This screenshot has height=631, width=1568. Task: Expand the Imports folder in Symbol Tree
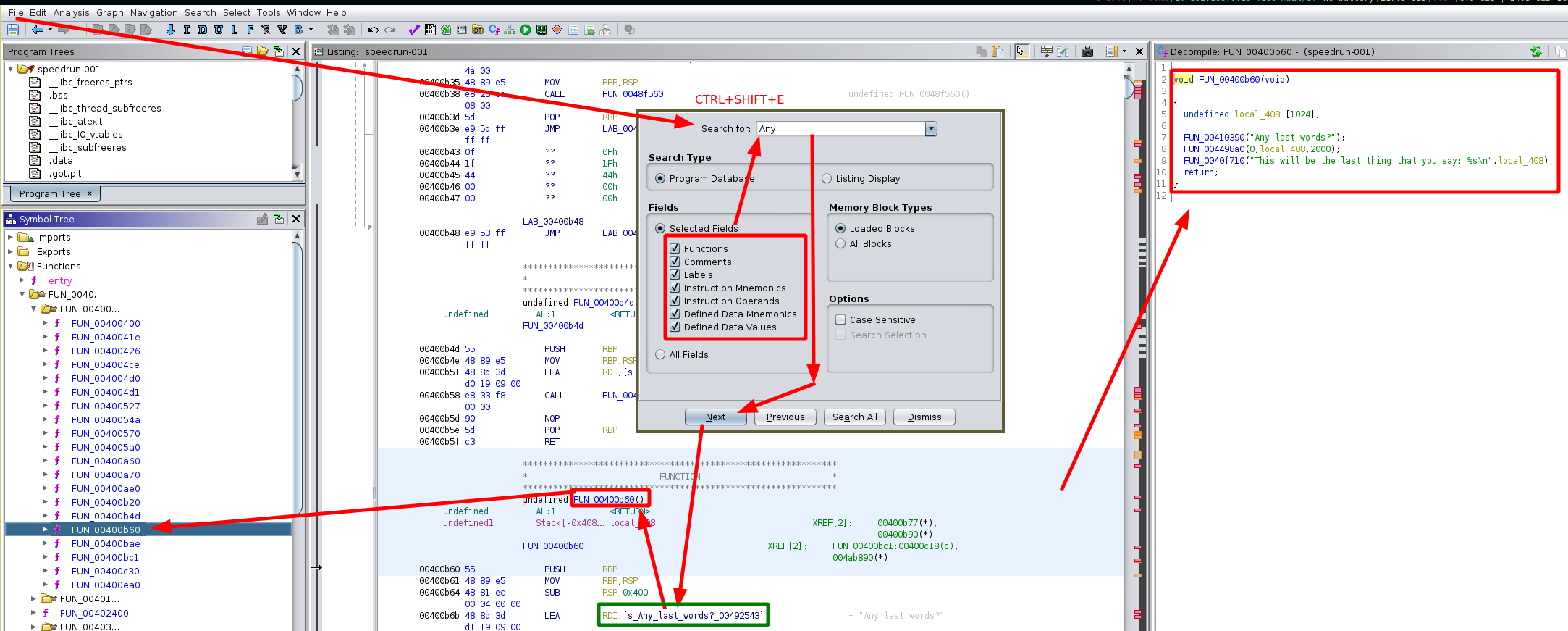click(10, 237)
